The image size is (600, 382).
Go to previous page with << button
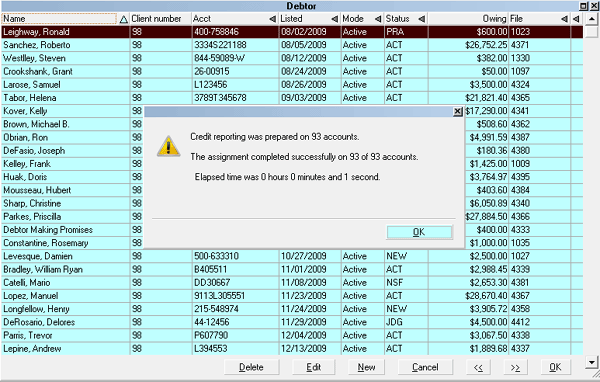(478, 367)
